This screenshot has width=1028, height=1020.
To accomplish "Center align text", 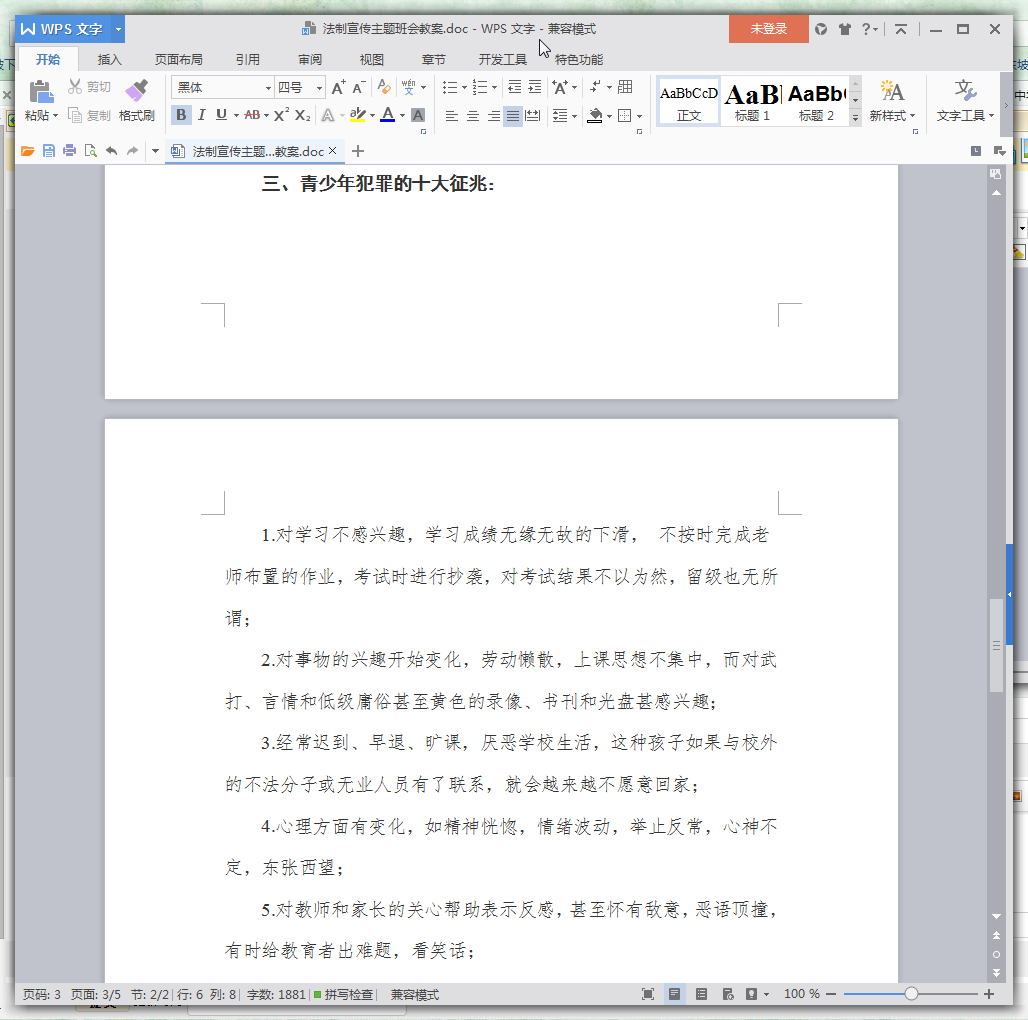I will click(473, 116).
